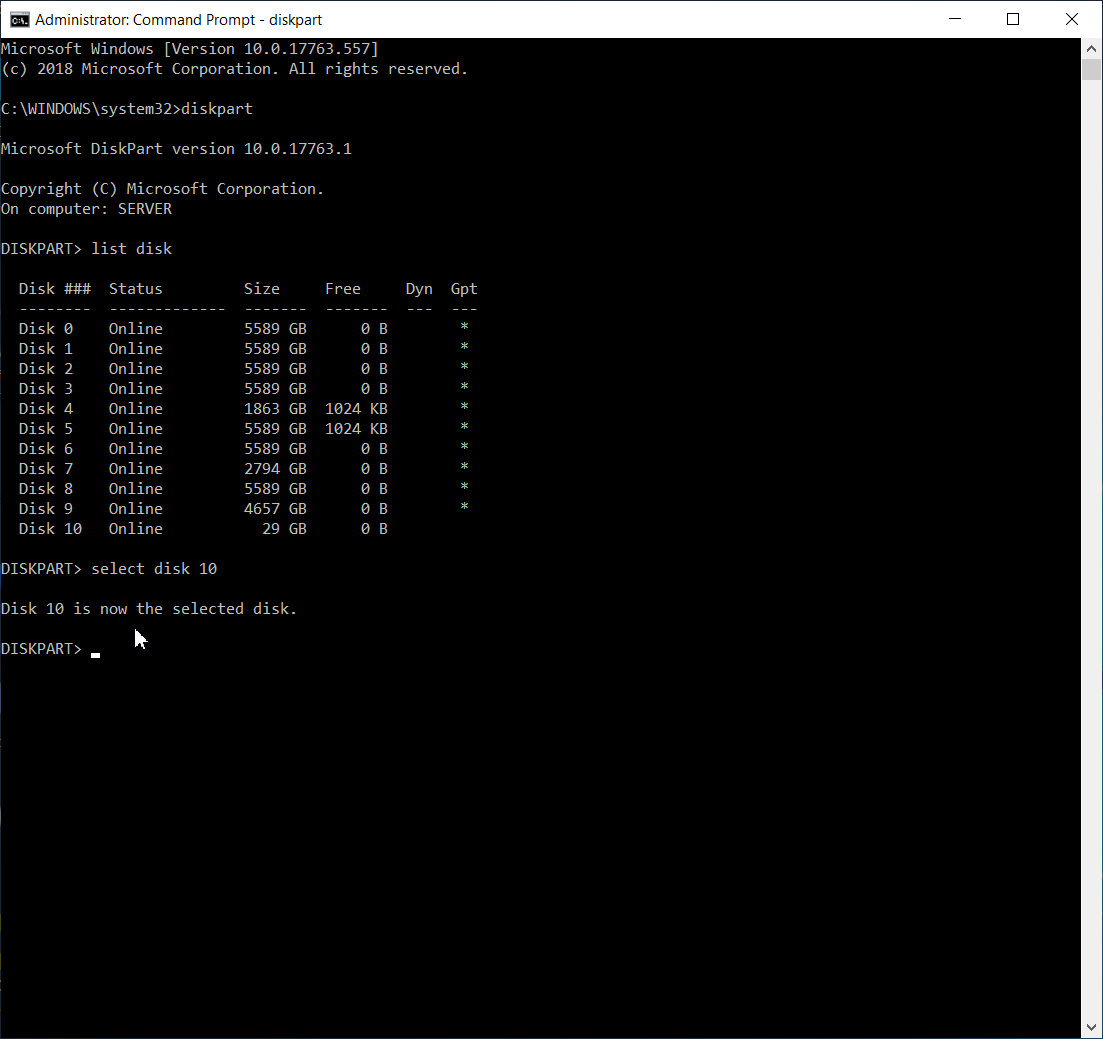This screenshot has width=1103, height=1039.
Task: Minimize the Command Prompt window
Action: pyautogui.click(x=955, y=19)
